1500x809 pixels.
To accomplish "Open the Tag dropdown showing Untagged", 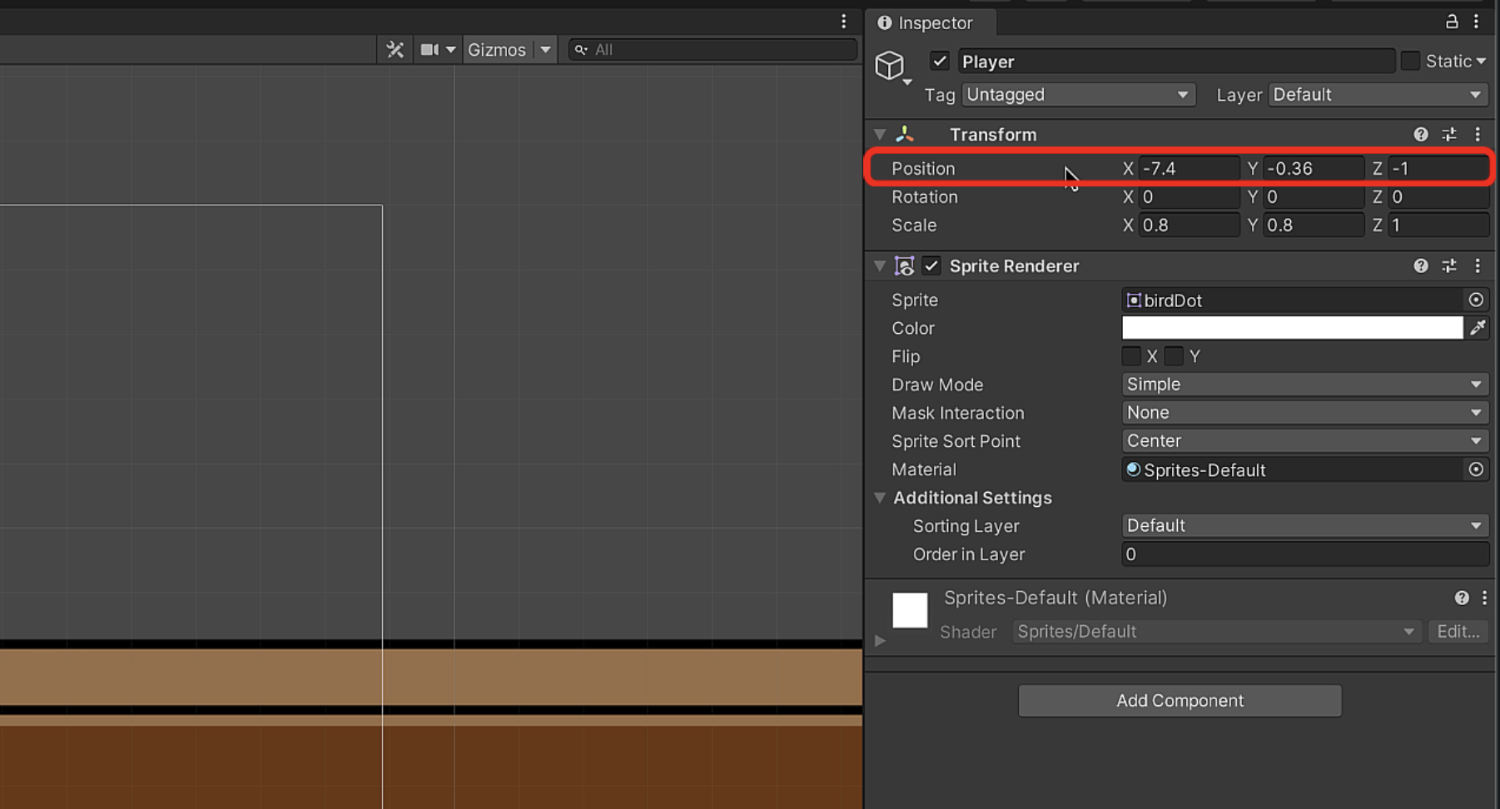I will coord(1078,95).
